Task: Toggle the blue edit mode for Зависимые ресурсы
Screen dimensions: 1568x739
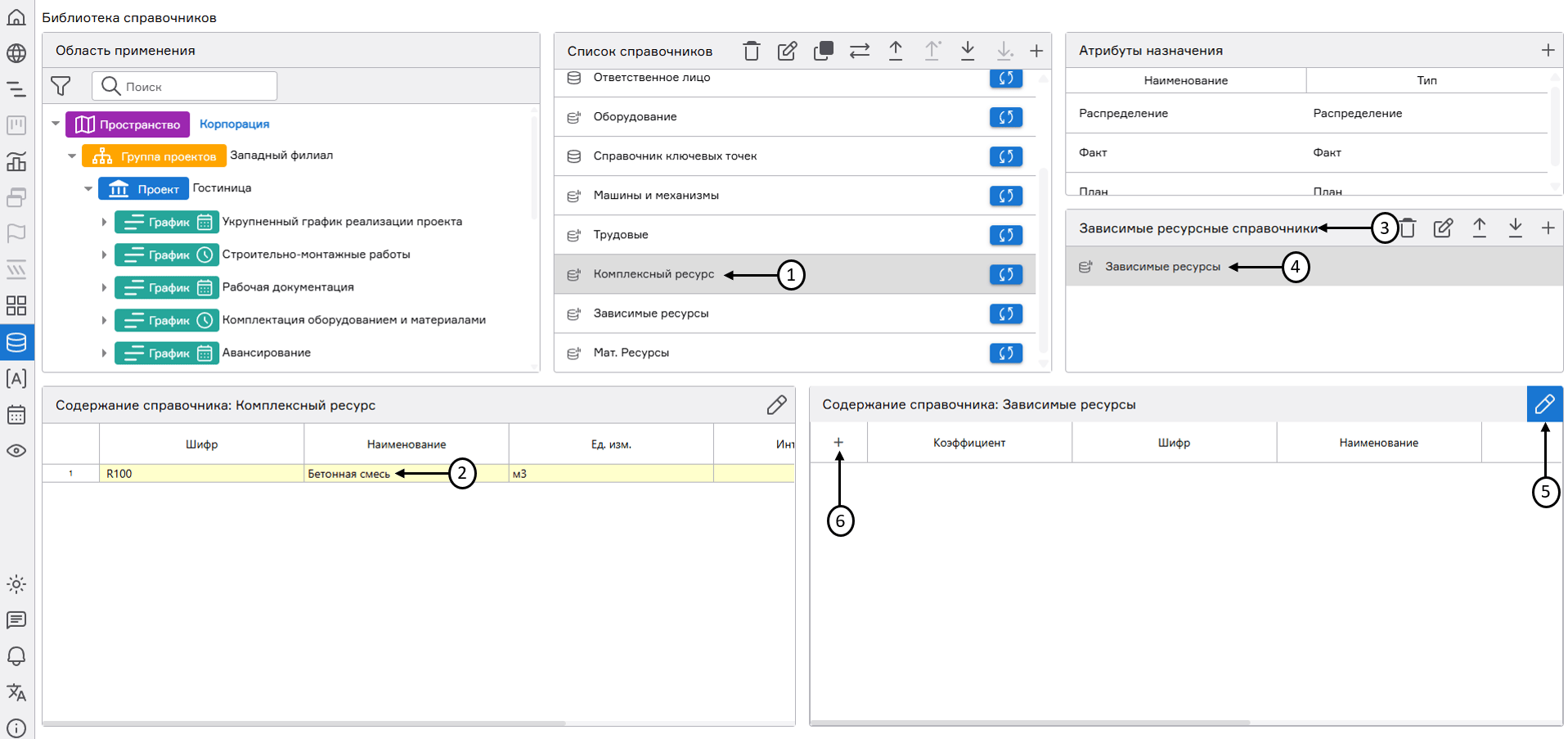Action: tap(1544, 404)
